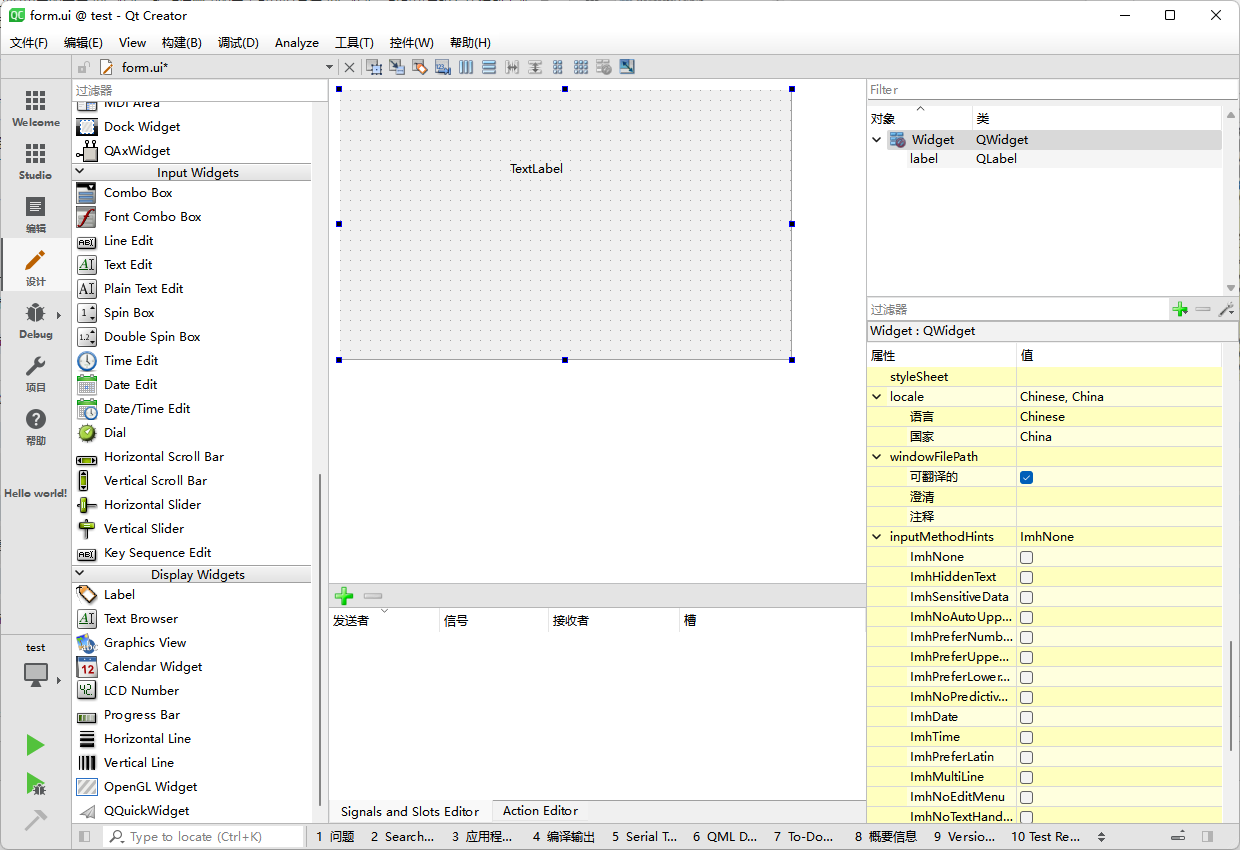Select the Edit Tab Order tool
The height and width of the screenshot is (850, 1240).
[443, 67]
